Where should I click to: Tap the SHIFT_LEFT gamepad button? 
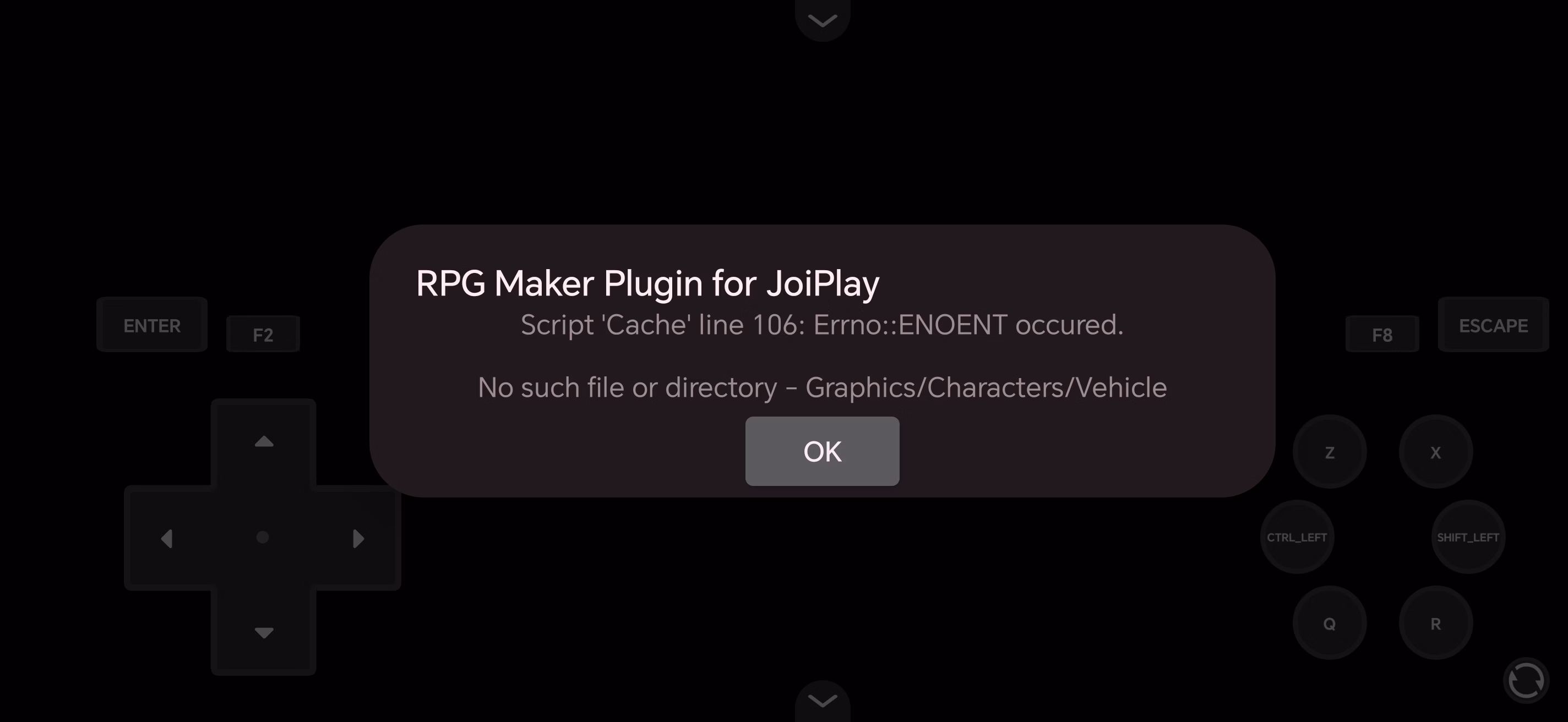[1468, 537]
